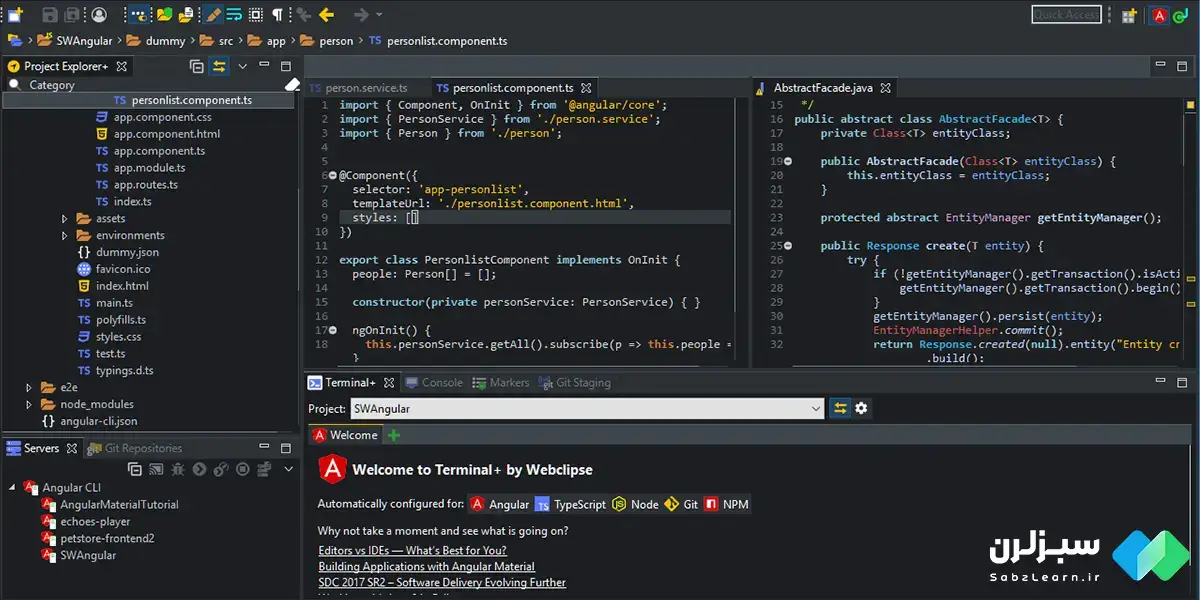Collapse all in Project Explorer+ toolbar
Screen dimensions: 1200x600
pos(196,66)
